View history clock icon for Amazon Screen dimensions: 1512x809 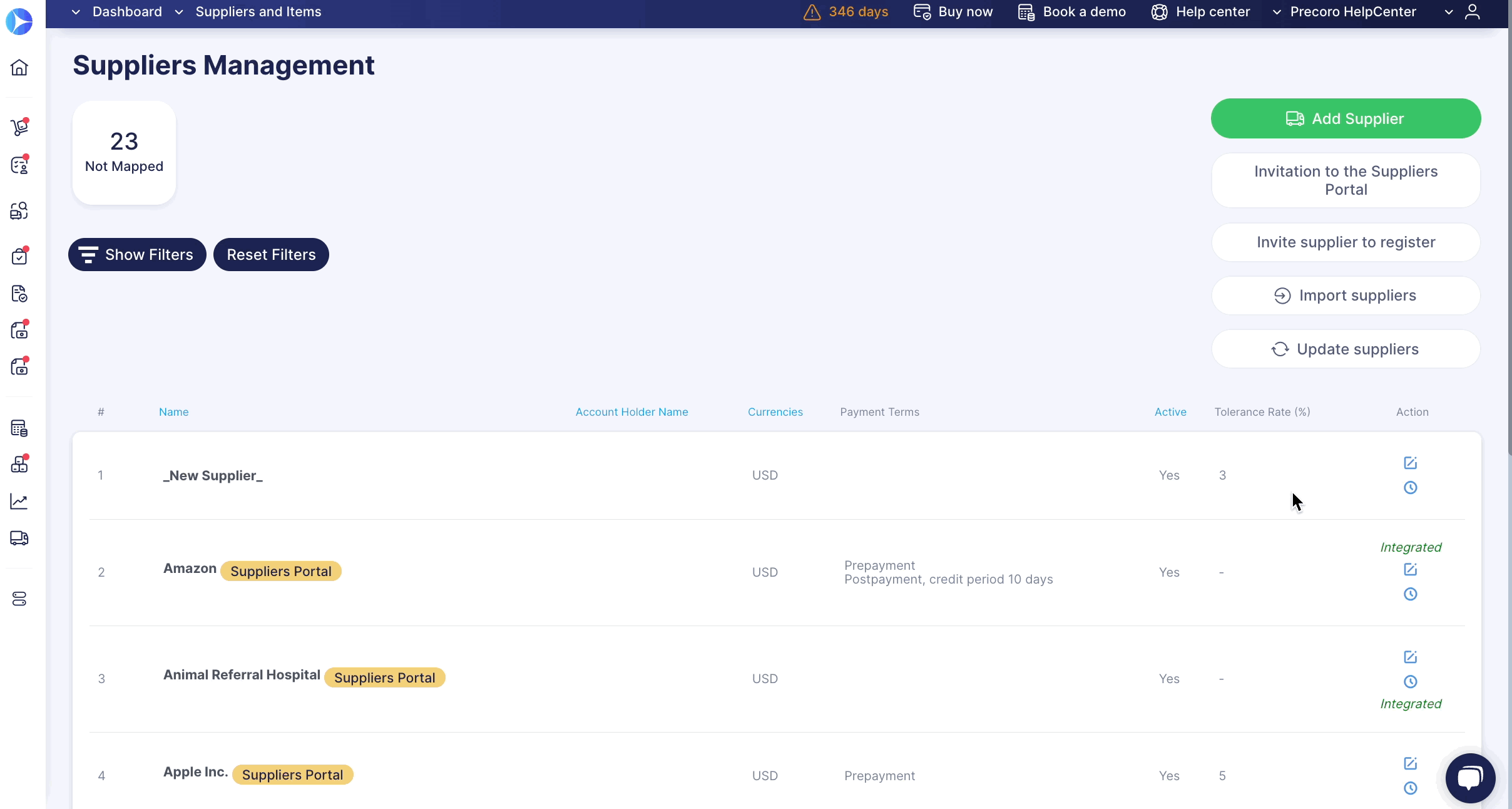pos(1410,594)
